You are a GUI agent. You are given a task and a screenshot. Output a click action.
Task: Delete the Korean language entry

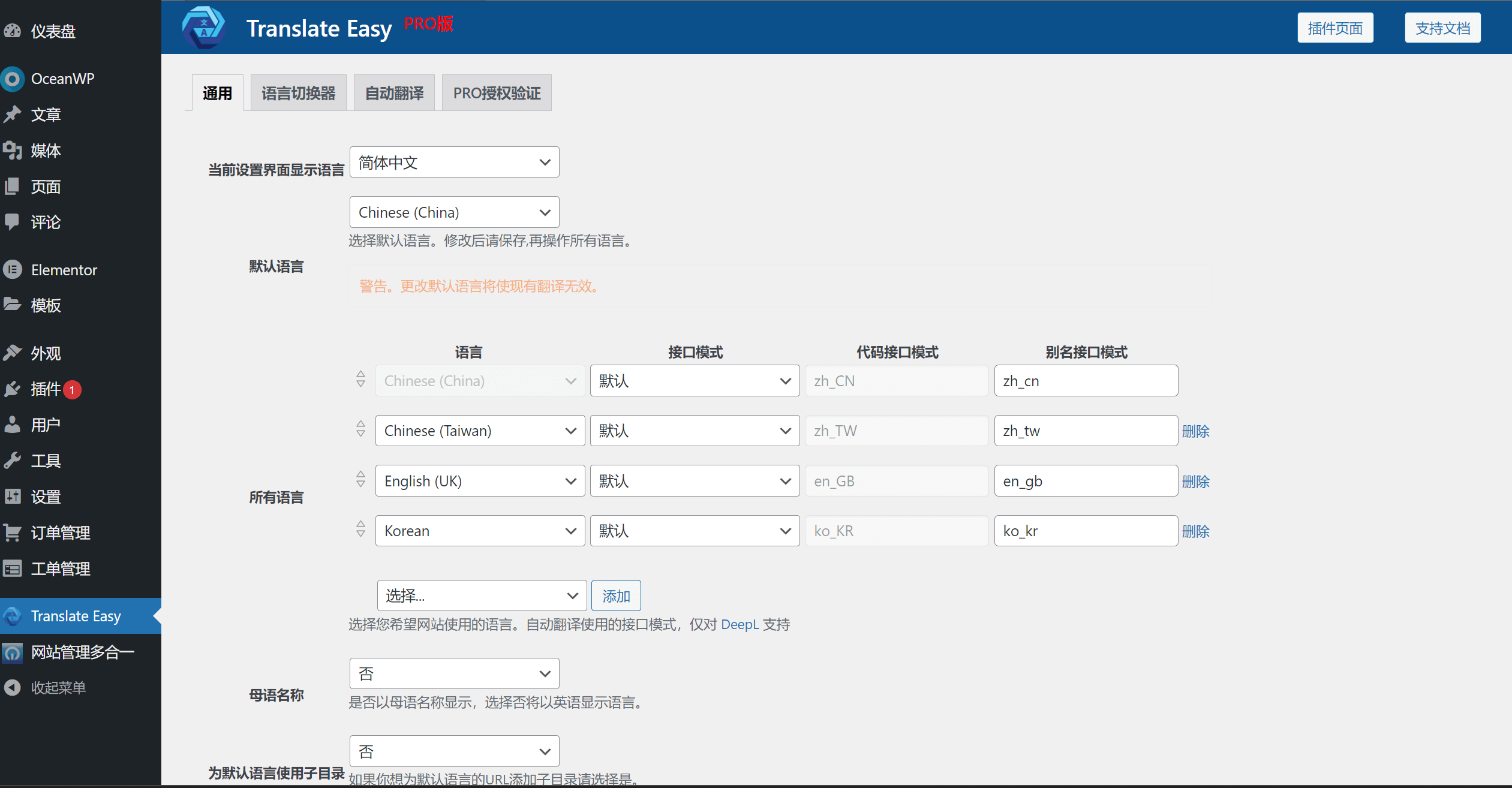[x=1197, y=531]
